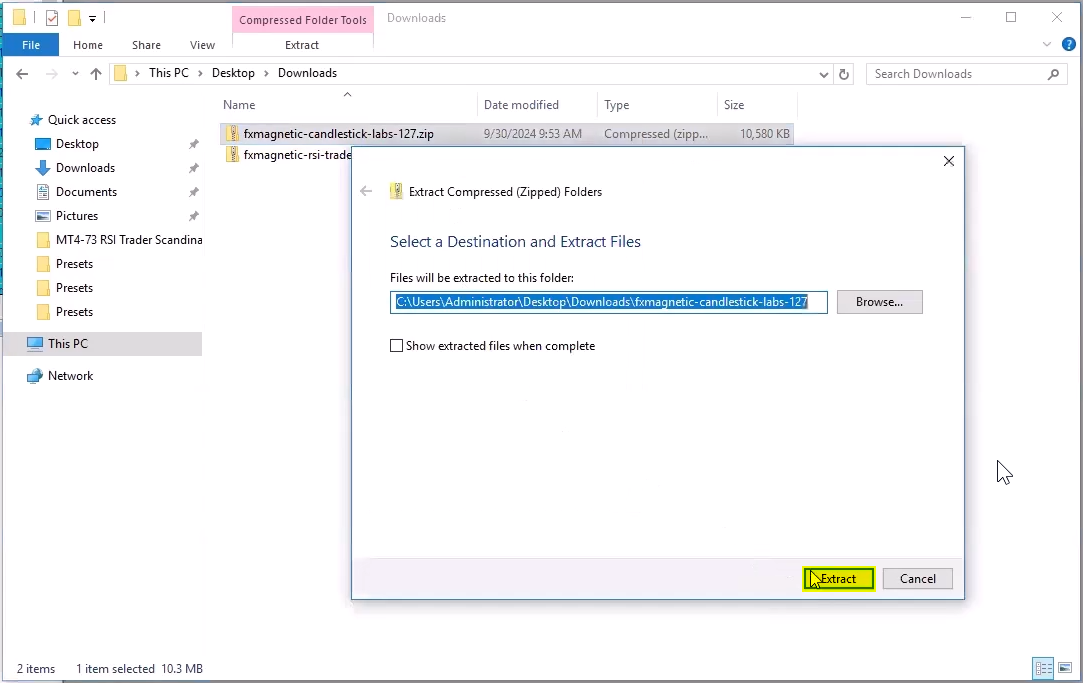Viewport: 1083px width, 683px height.
Task: Click the Properties quick access toolbar icon
Action: pyautogui.click(x=52, y=18)
